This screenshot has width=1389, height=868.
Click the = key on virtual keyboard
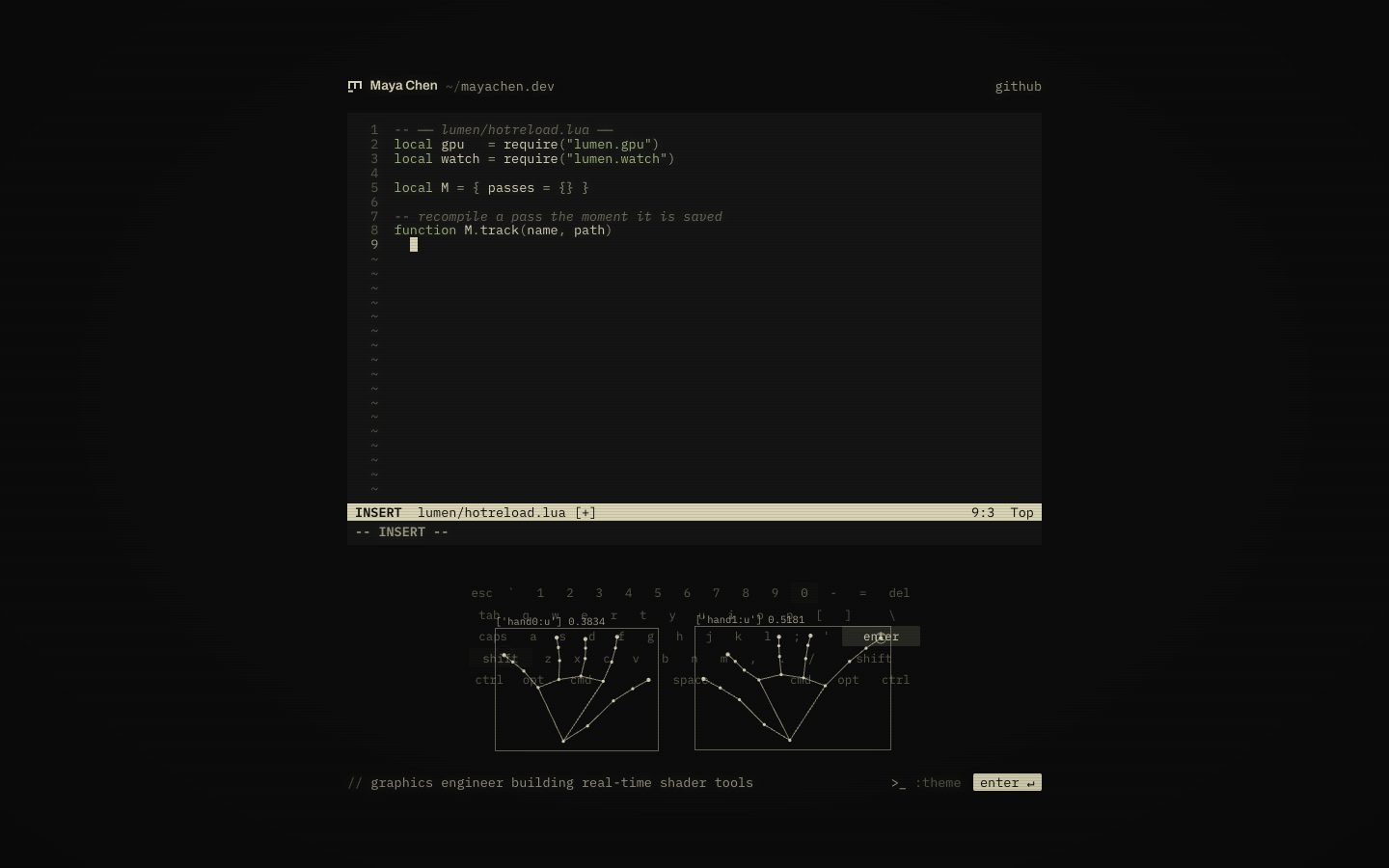[x=862, y=593]
